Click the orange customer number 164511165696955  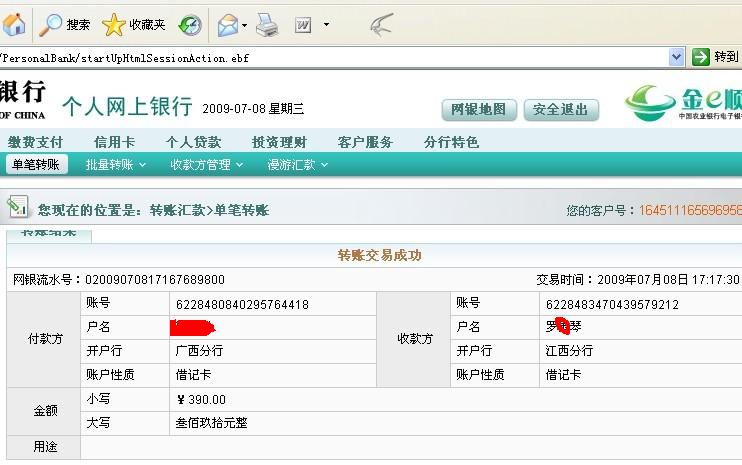pyautogui.click(x=690, y=210)
